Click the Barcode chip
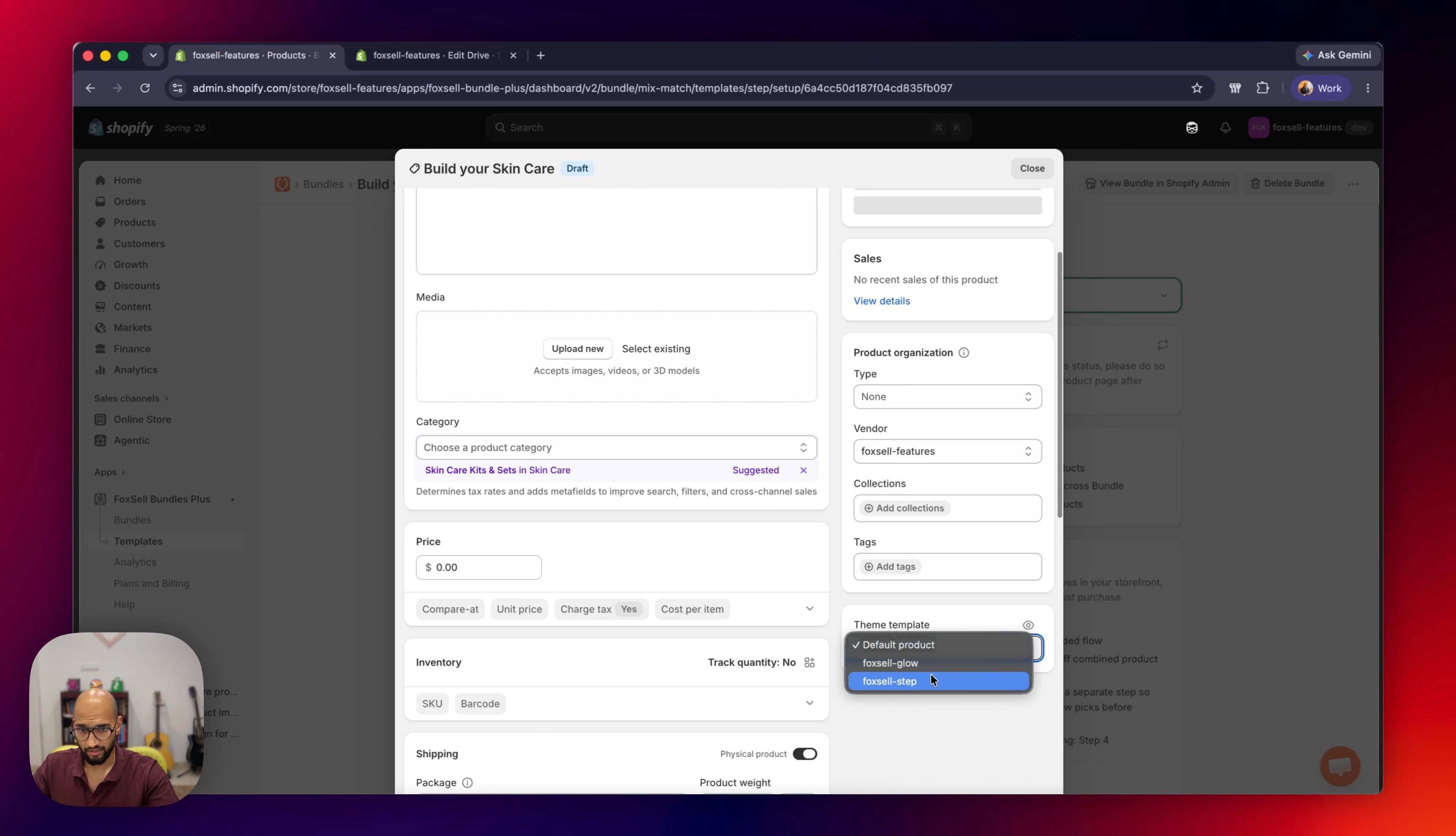This screenshot has height=836, width=1456. point(480,704)
